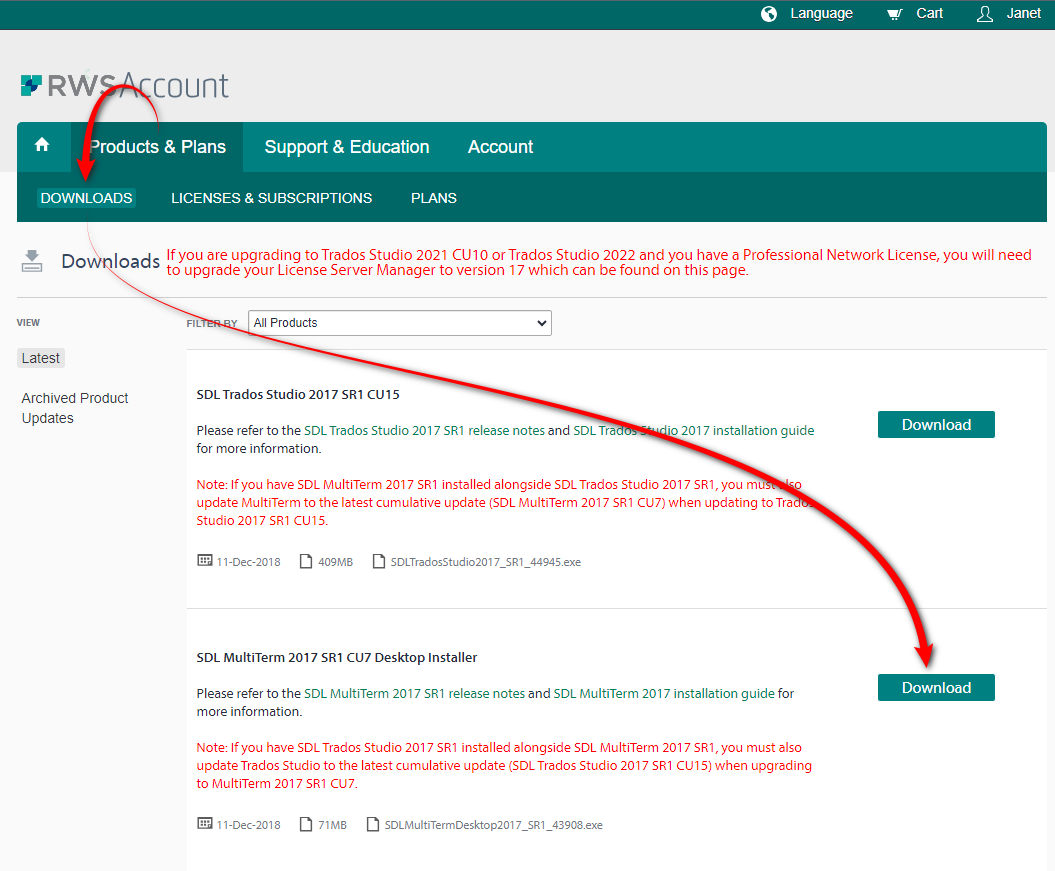Open SDL Trados Studio 2017 installation guide

coord(694,430)
